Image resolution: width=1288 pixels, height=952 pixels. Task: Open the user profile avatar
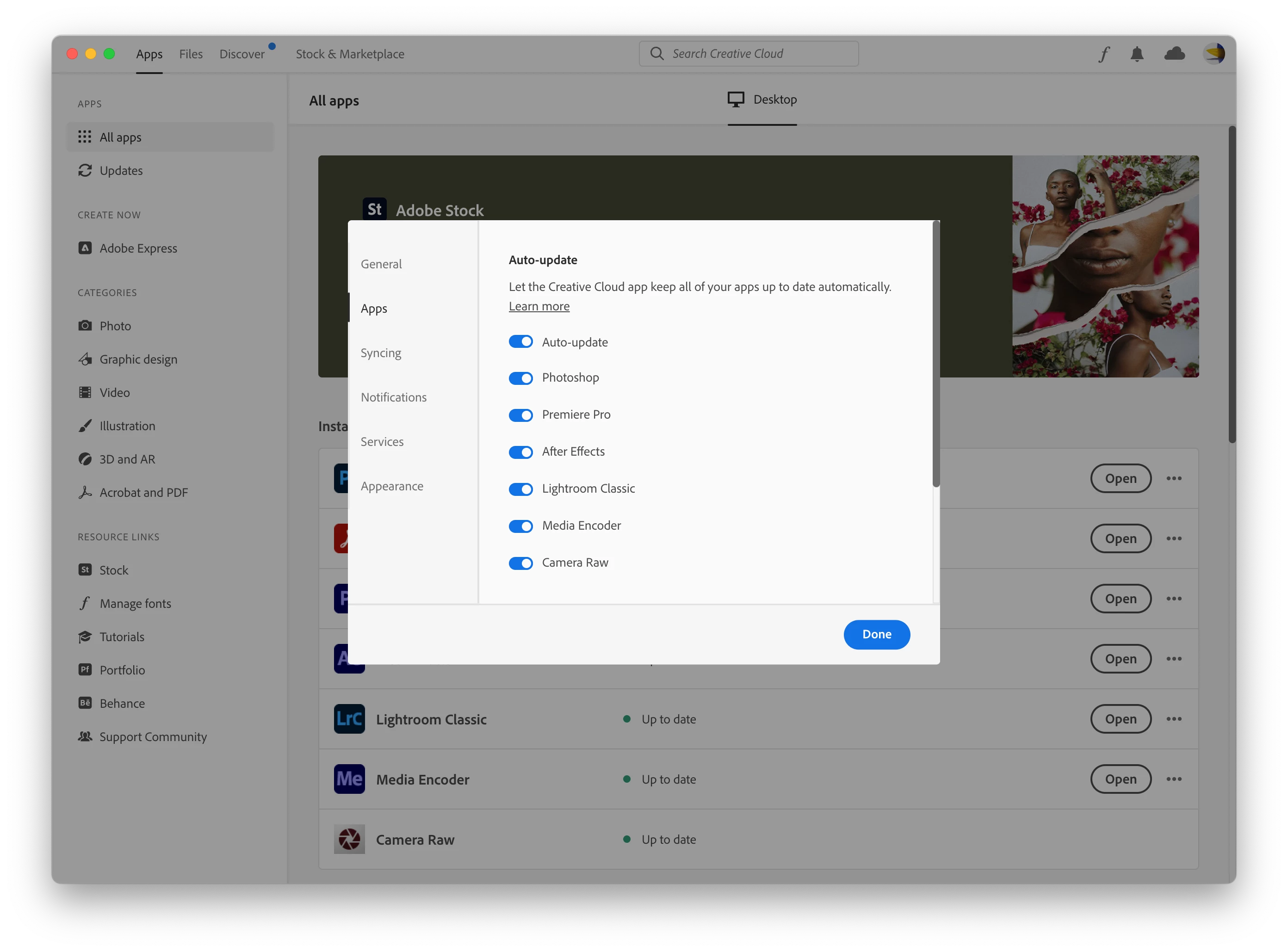[1214, 54]
